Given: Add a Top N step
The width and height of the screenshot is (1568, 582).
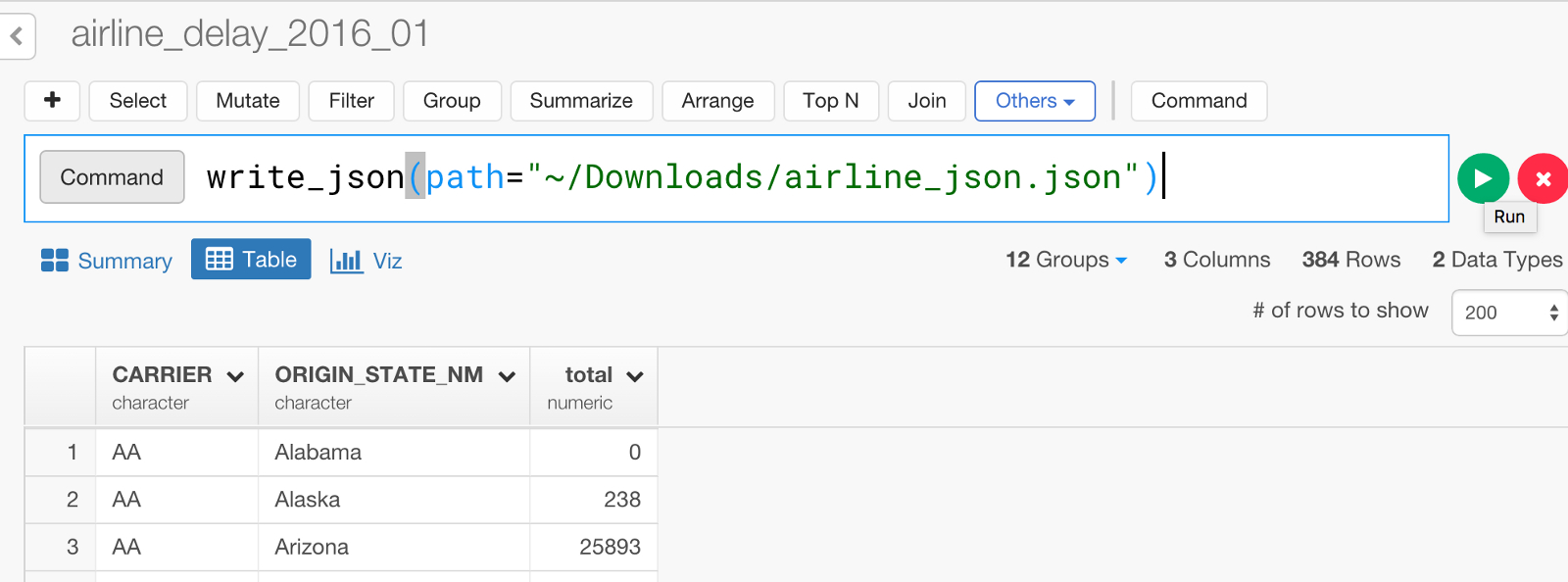Looking at the screenshot, I should pos(831,101).
